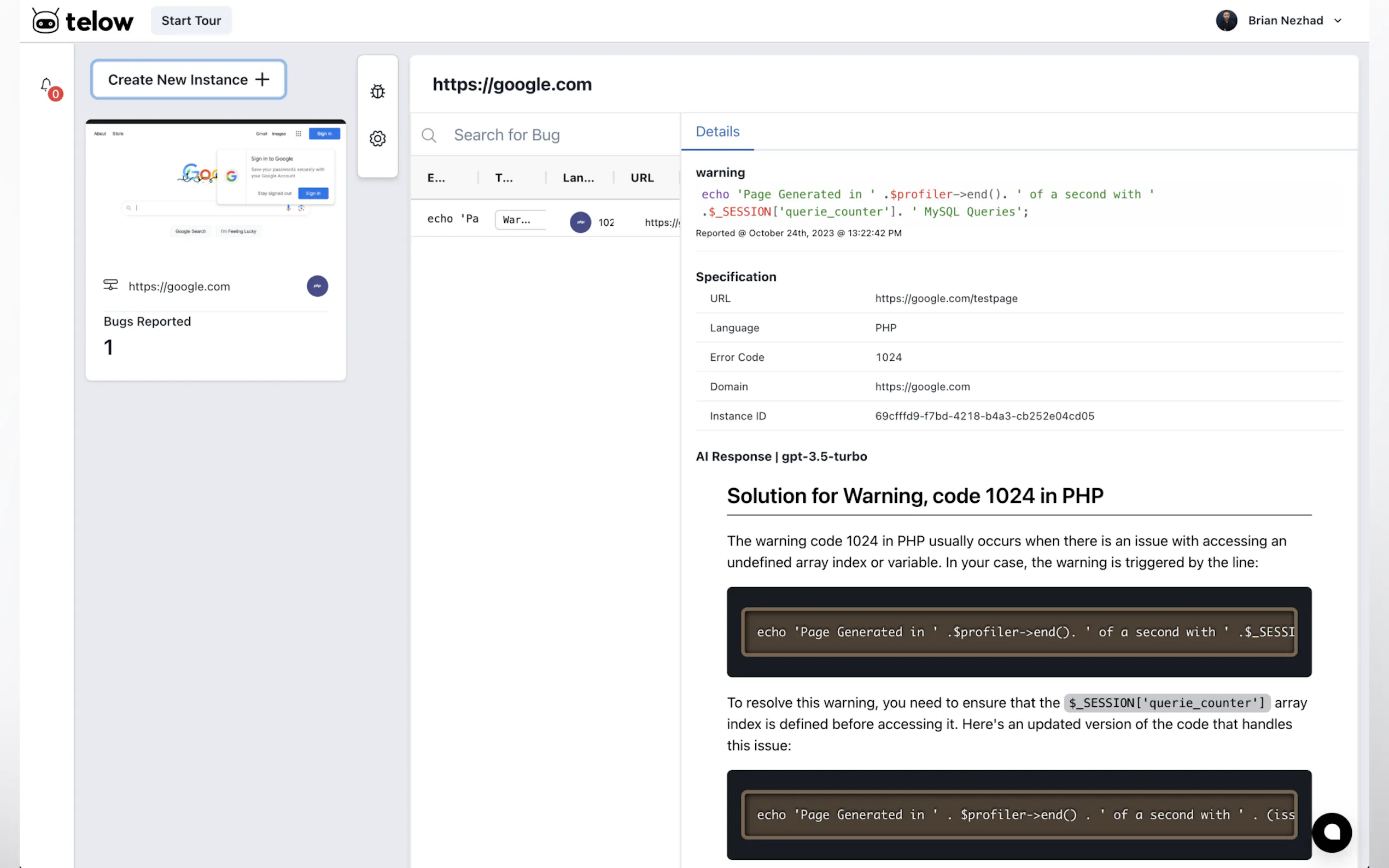This screenshot has width=1389, height=868.
Task: Click the Lan... column header
Action: [578, 178]
